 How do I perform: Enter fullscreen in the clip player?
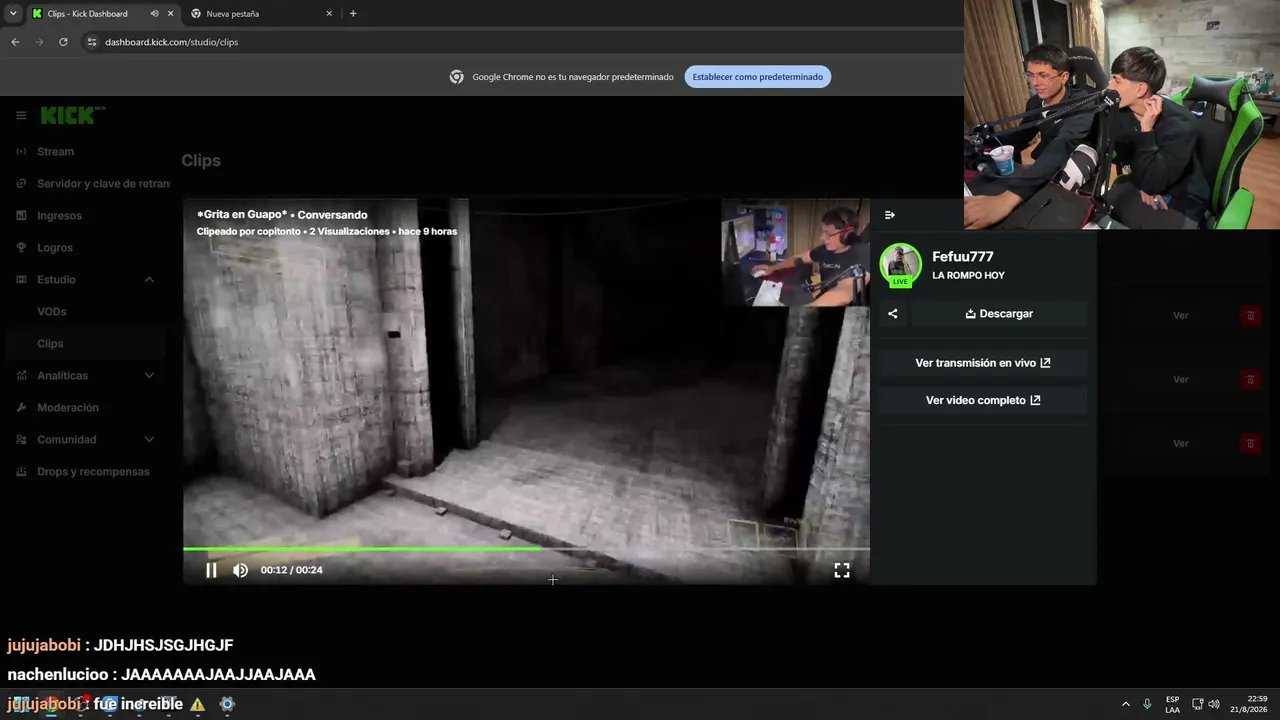(x=842, y=570)
